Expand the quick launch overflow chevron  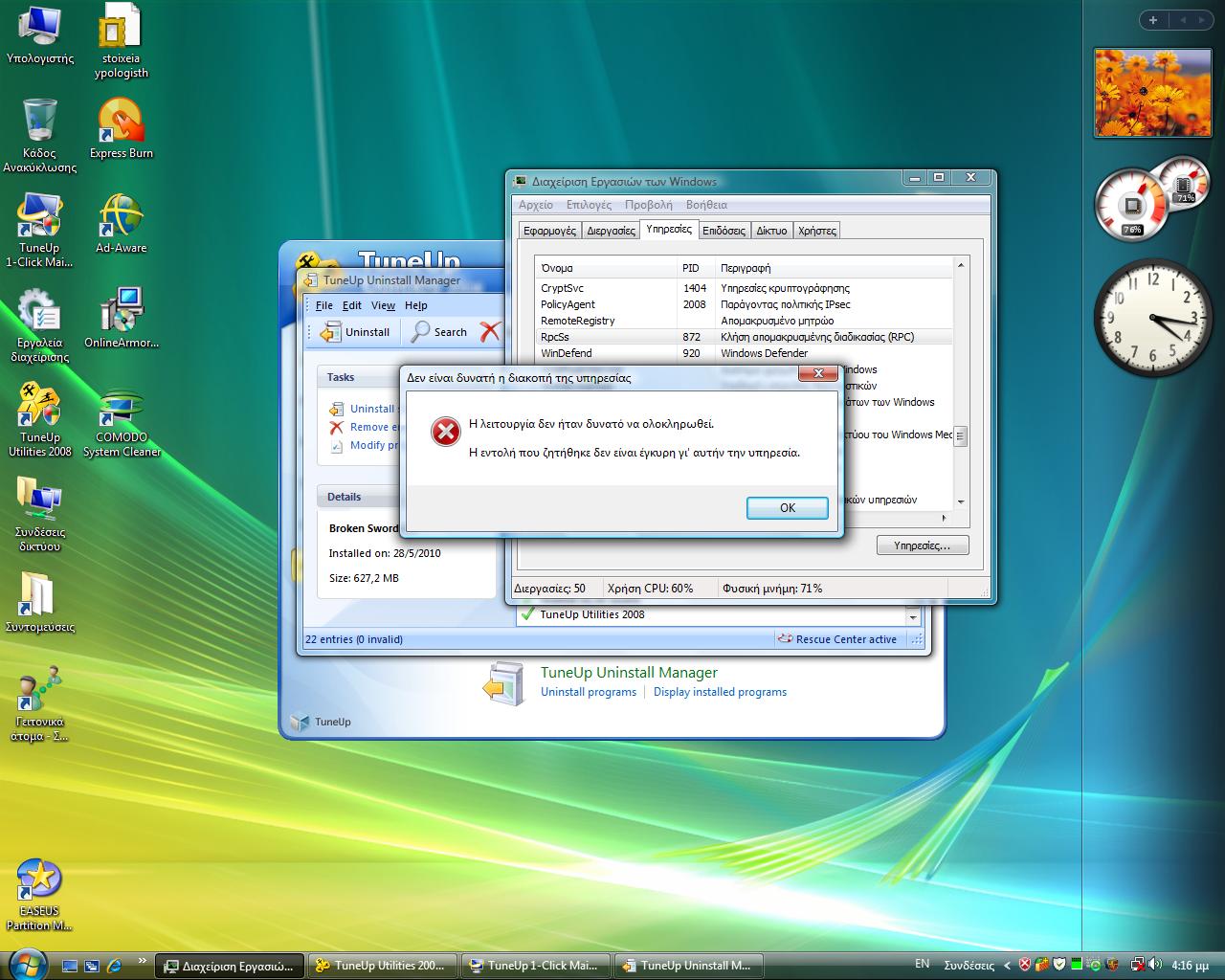[143, 961]
